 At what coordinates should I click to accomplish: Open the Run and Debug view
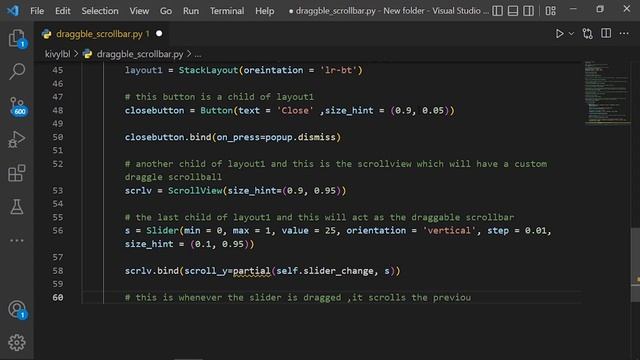click(17, 140)
